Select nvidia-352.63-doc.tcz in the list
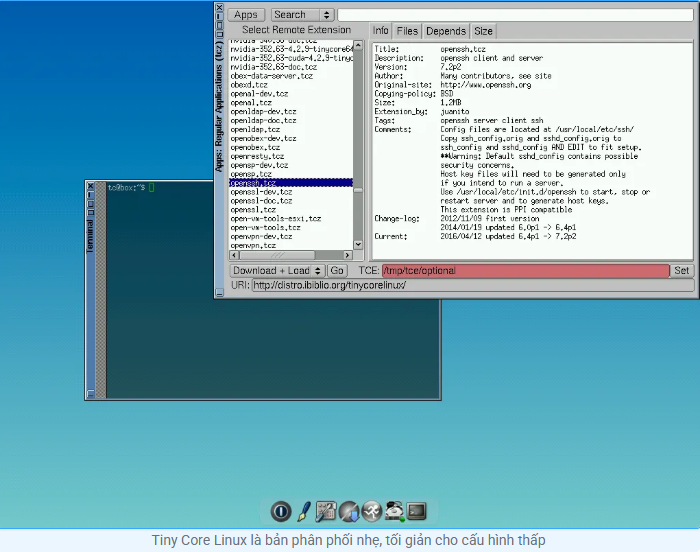This screenshot has height=552, width=700. tap(291, 67)
